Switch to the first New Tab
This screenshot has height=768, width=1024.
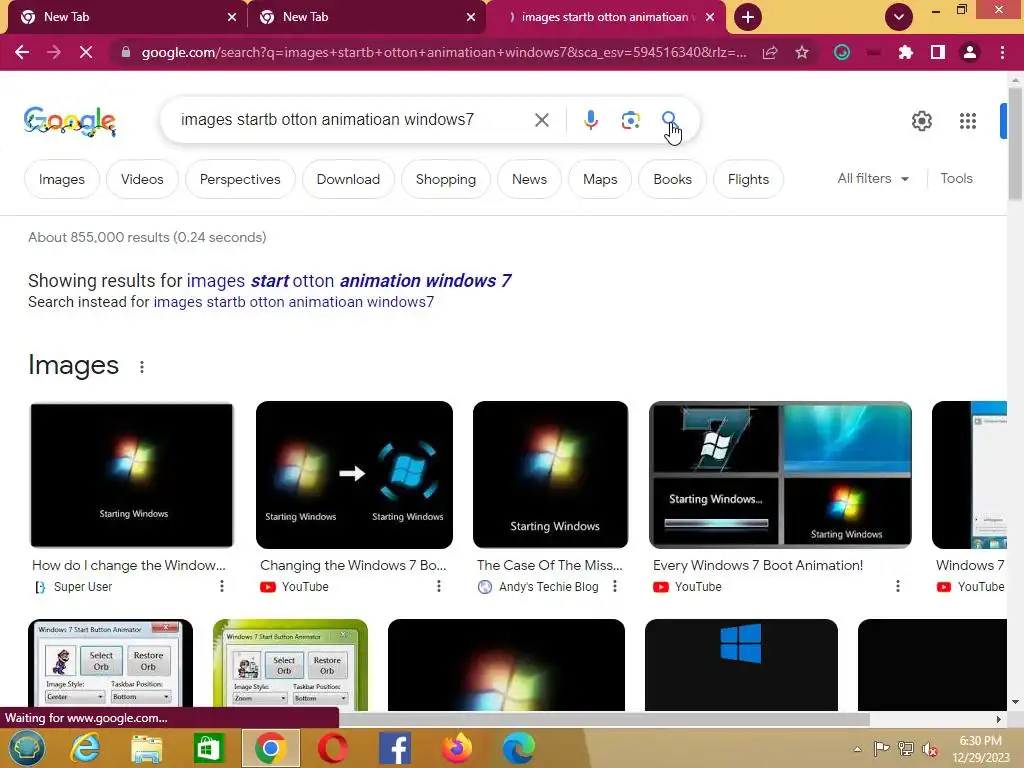pos(122,17)
